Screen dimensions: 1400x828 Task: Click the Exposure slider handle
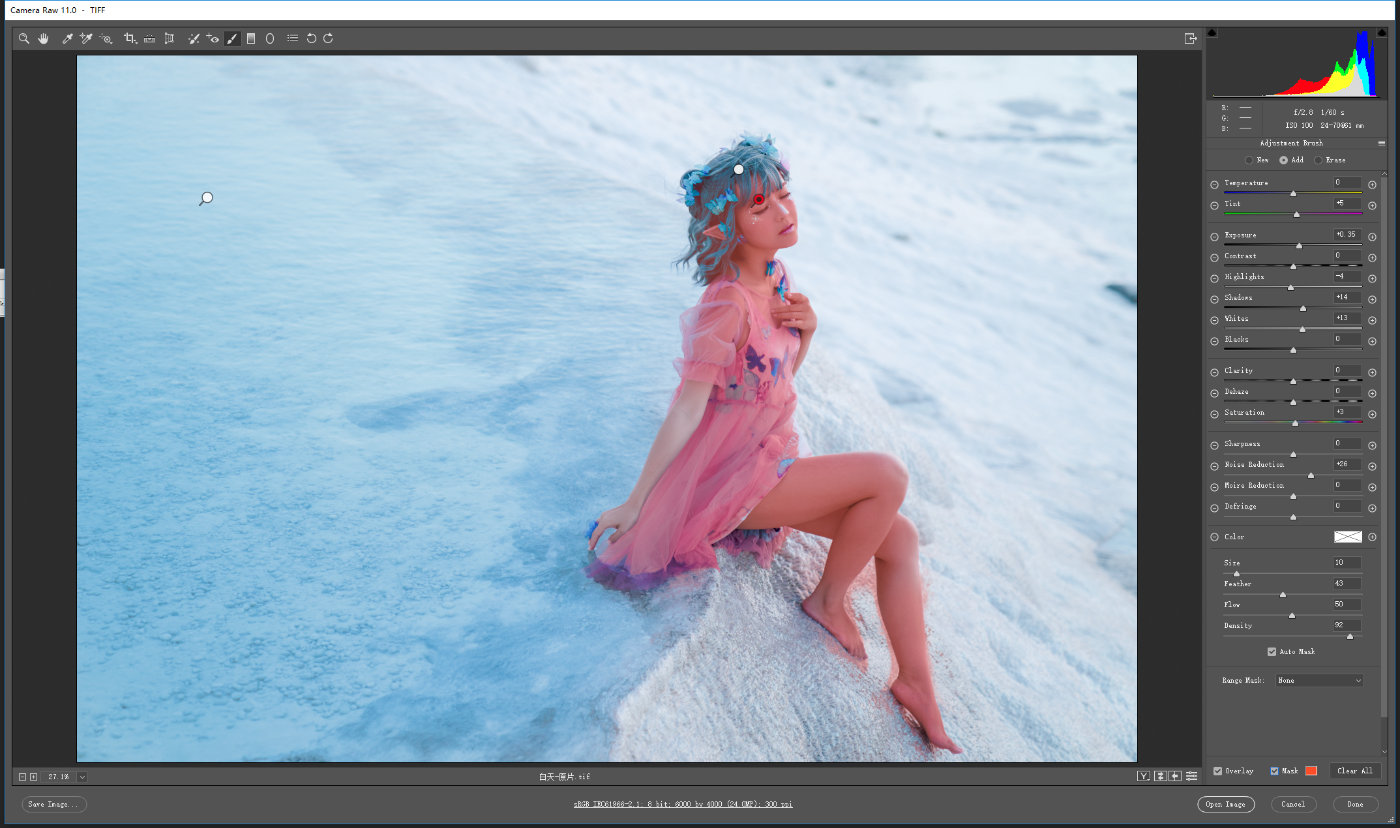1299,246
